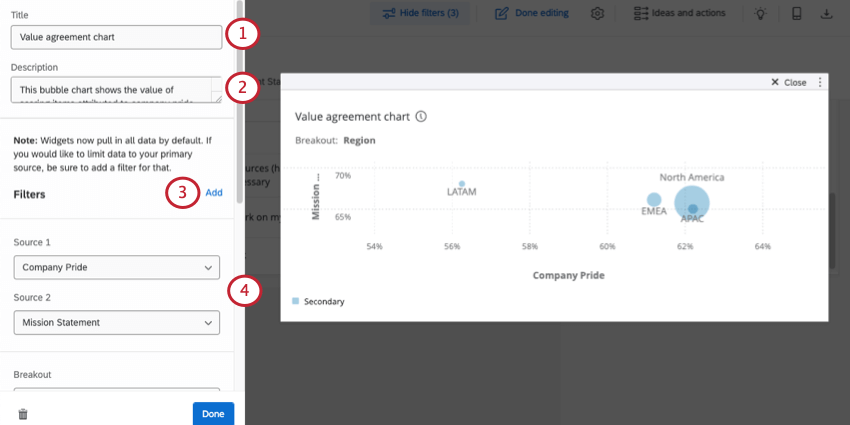
Task: Click the trash delete widget icon
Action: tap(23, 414)
